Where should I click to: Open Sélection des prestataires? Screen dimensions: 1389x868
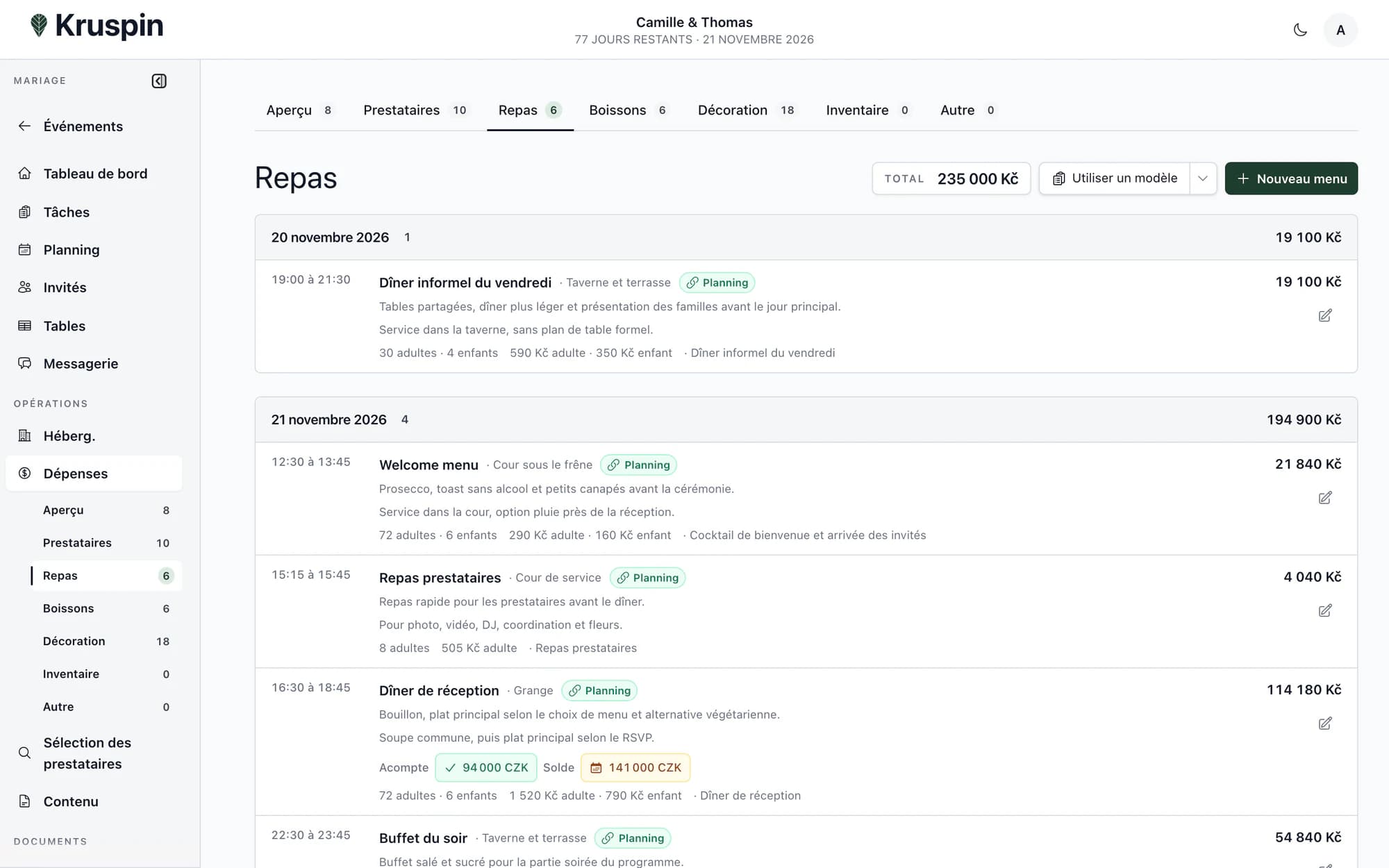(x=94, y=753)
